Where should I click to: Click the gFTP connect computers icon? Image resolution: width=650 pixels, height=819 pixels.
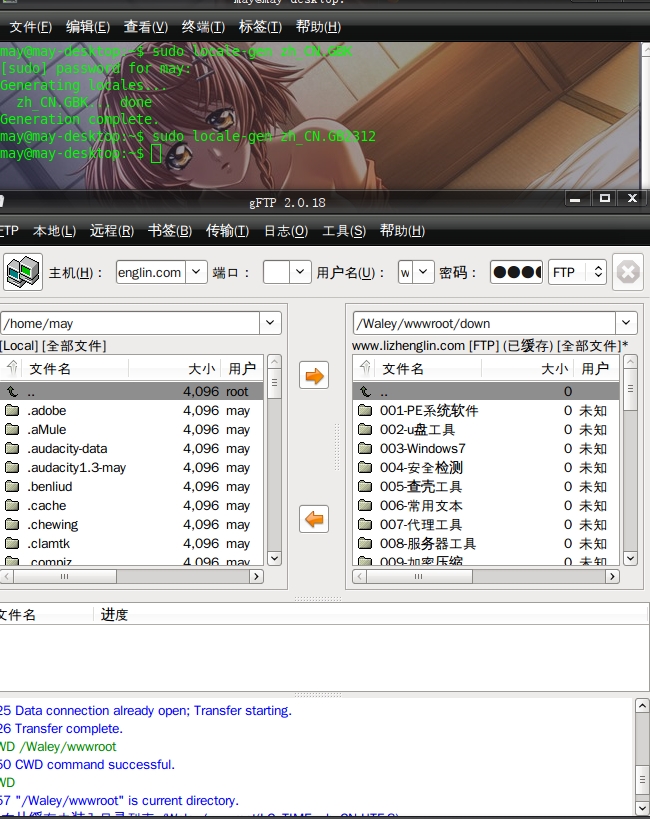coord(23,272)
